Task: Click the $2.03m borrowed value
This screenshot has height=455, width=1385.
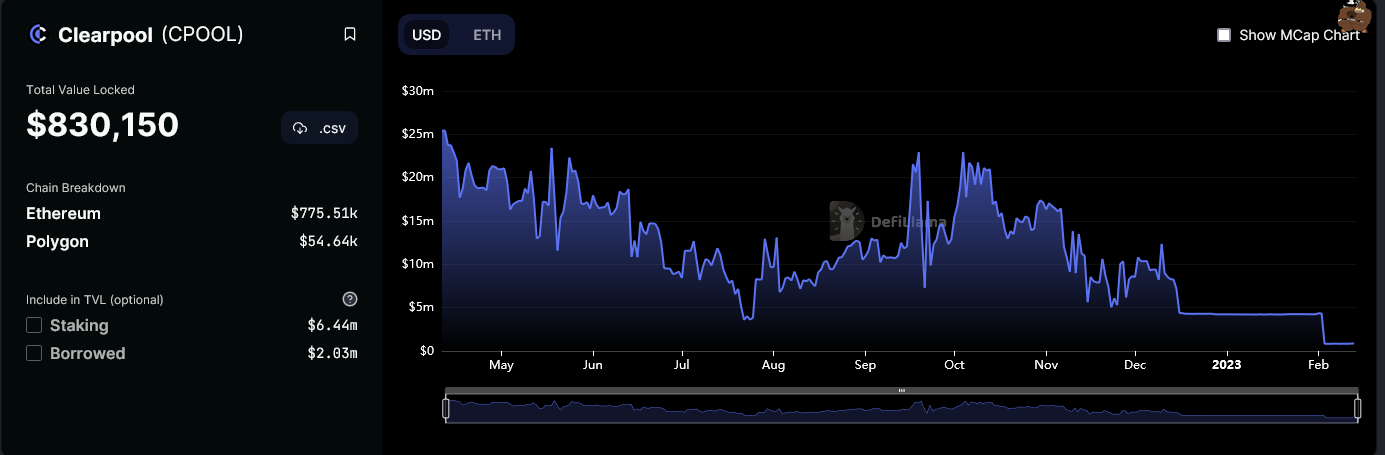Action: (332, 353)
